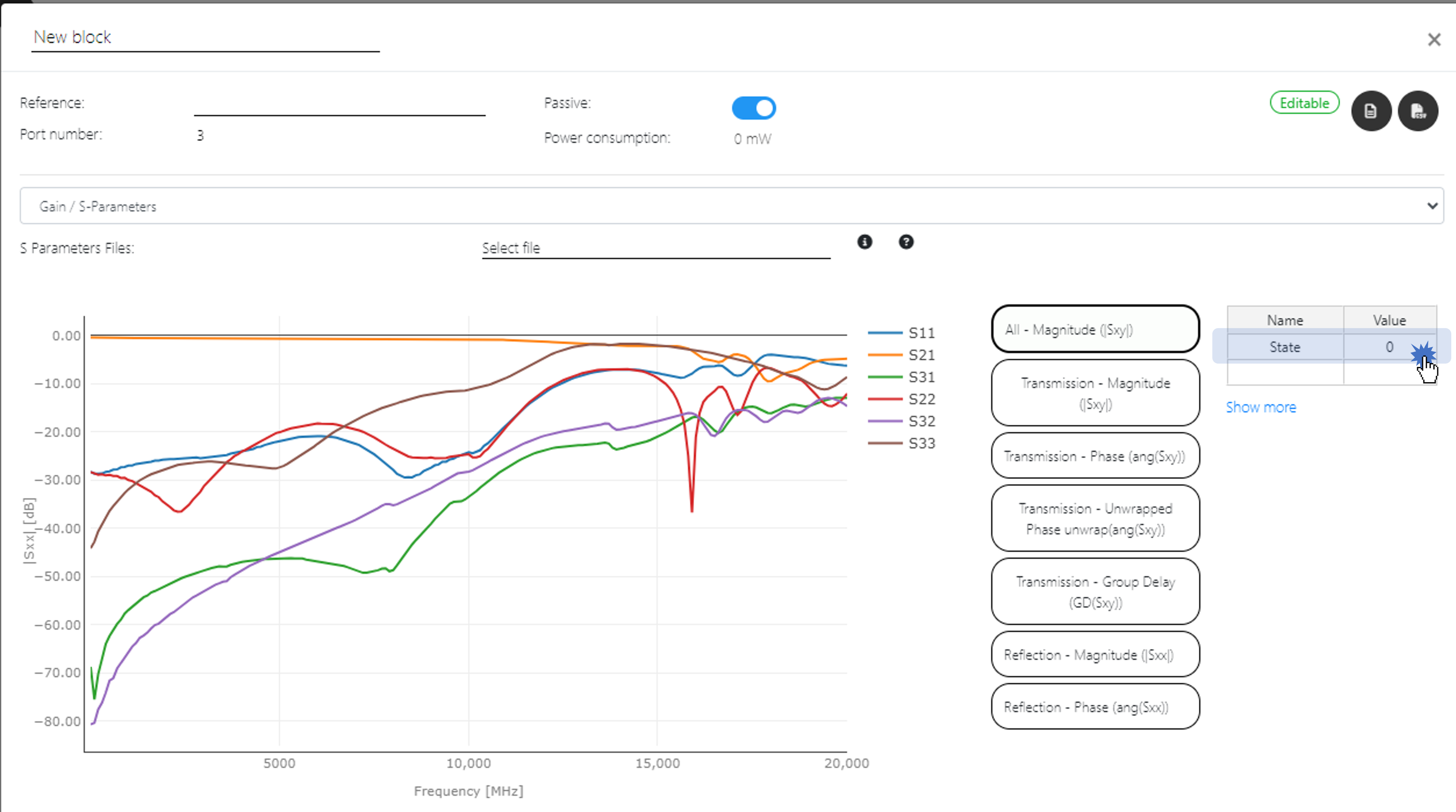Select Transmission - Group Delay view
This screenshot has width=1456, height=812.
tap(1095, 592)
